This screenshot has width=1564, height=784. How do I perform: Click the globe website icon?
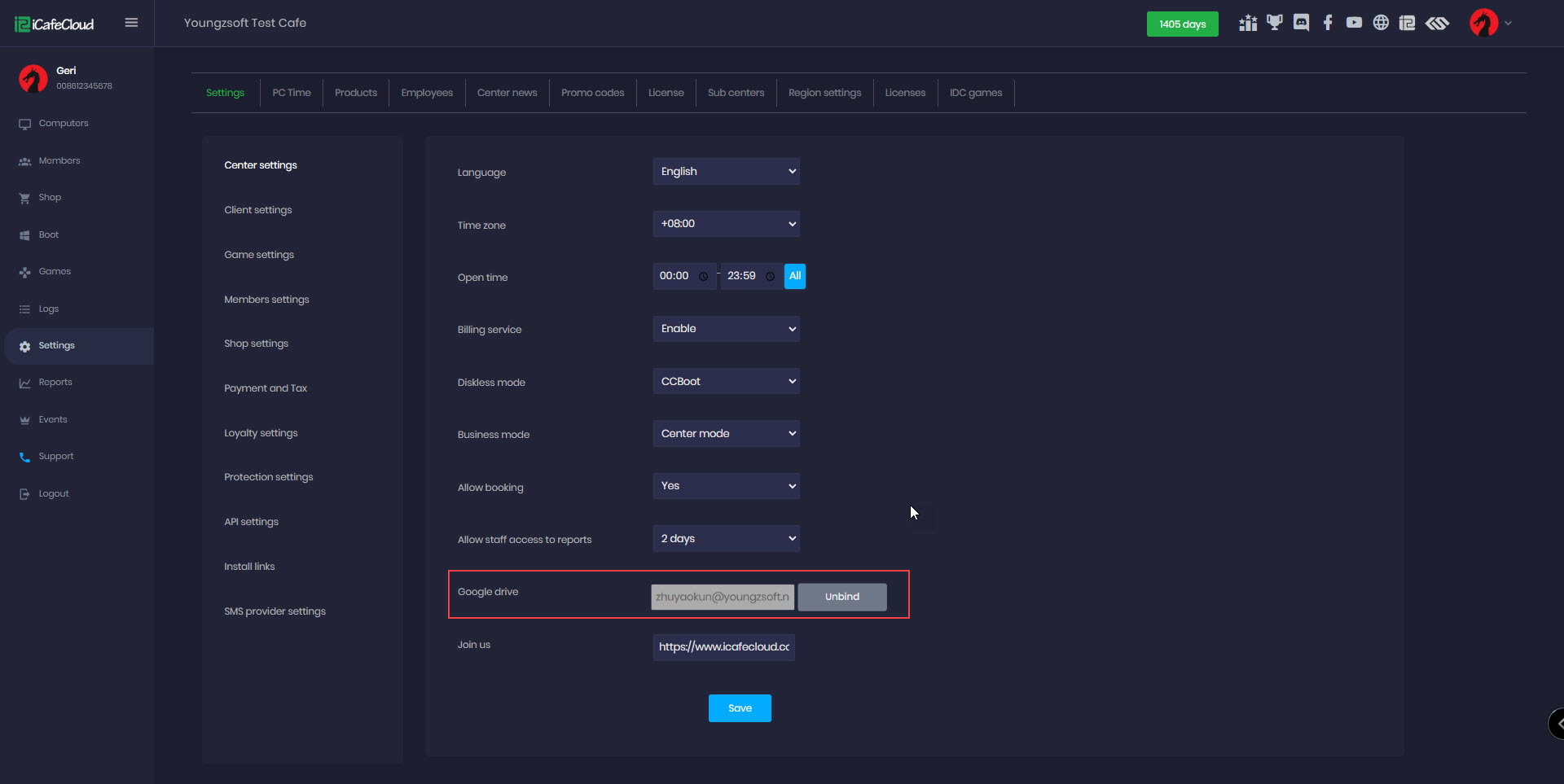point(1381,23)
